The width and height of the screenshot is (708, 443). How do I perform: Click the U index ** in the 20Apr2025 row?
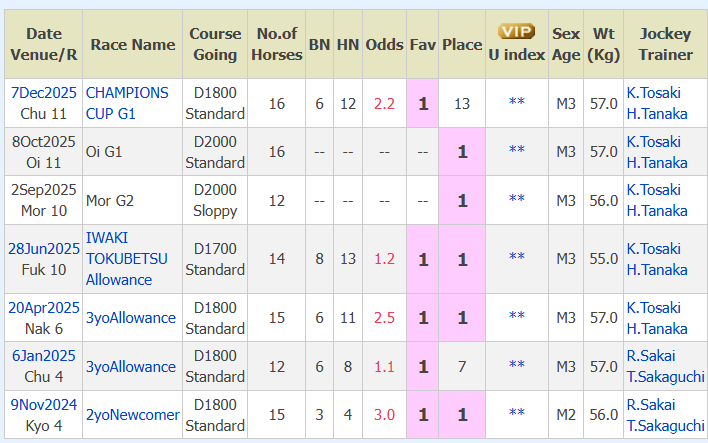pos(517,316)
